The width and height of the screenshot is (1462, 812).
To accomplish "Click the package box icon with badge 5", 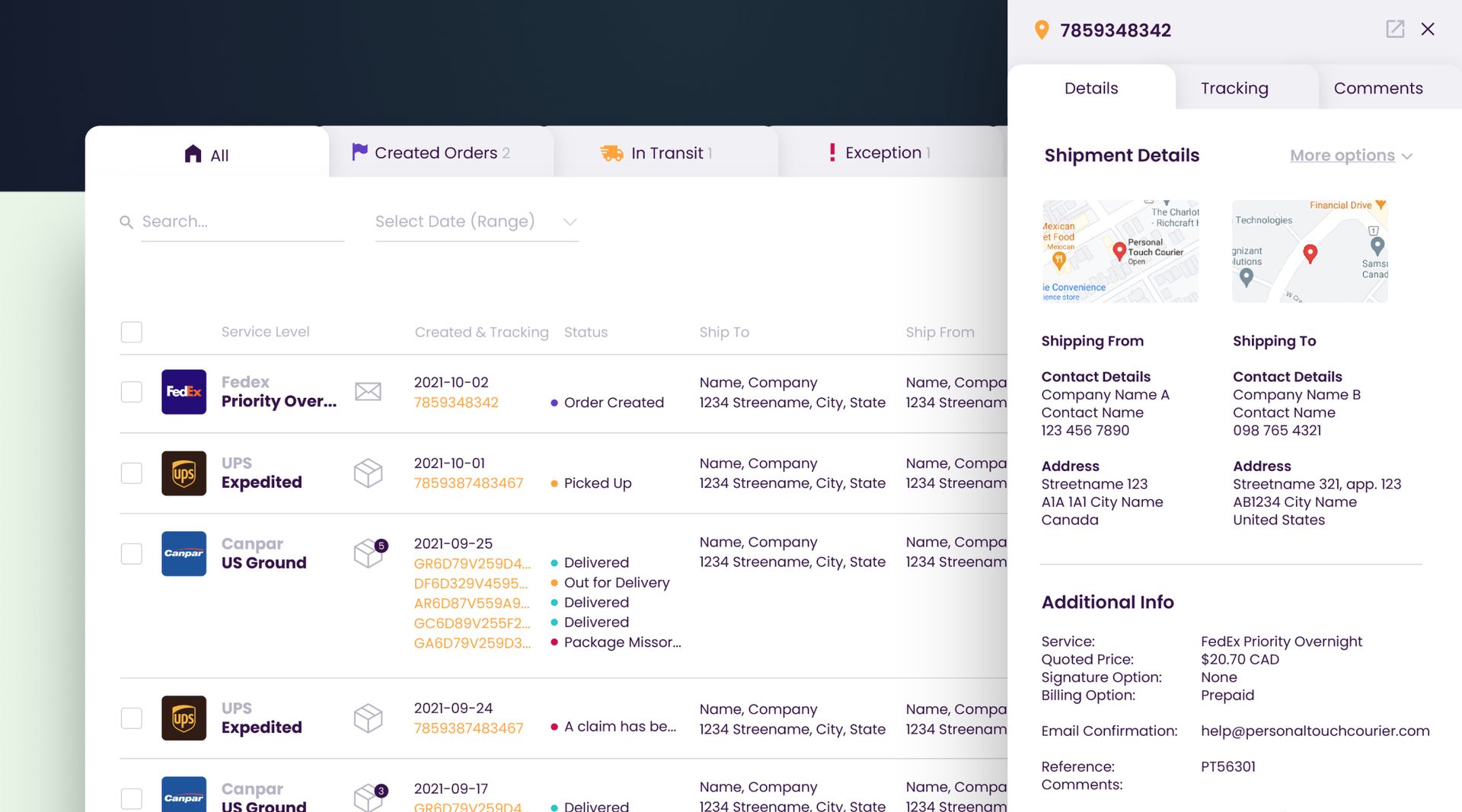I will pyautogui.click(x=369, y=553).
